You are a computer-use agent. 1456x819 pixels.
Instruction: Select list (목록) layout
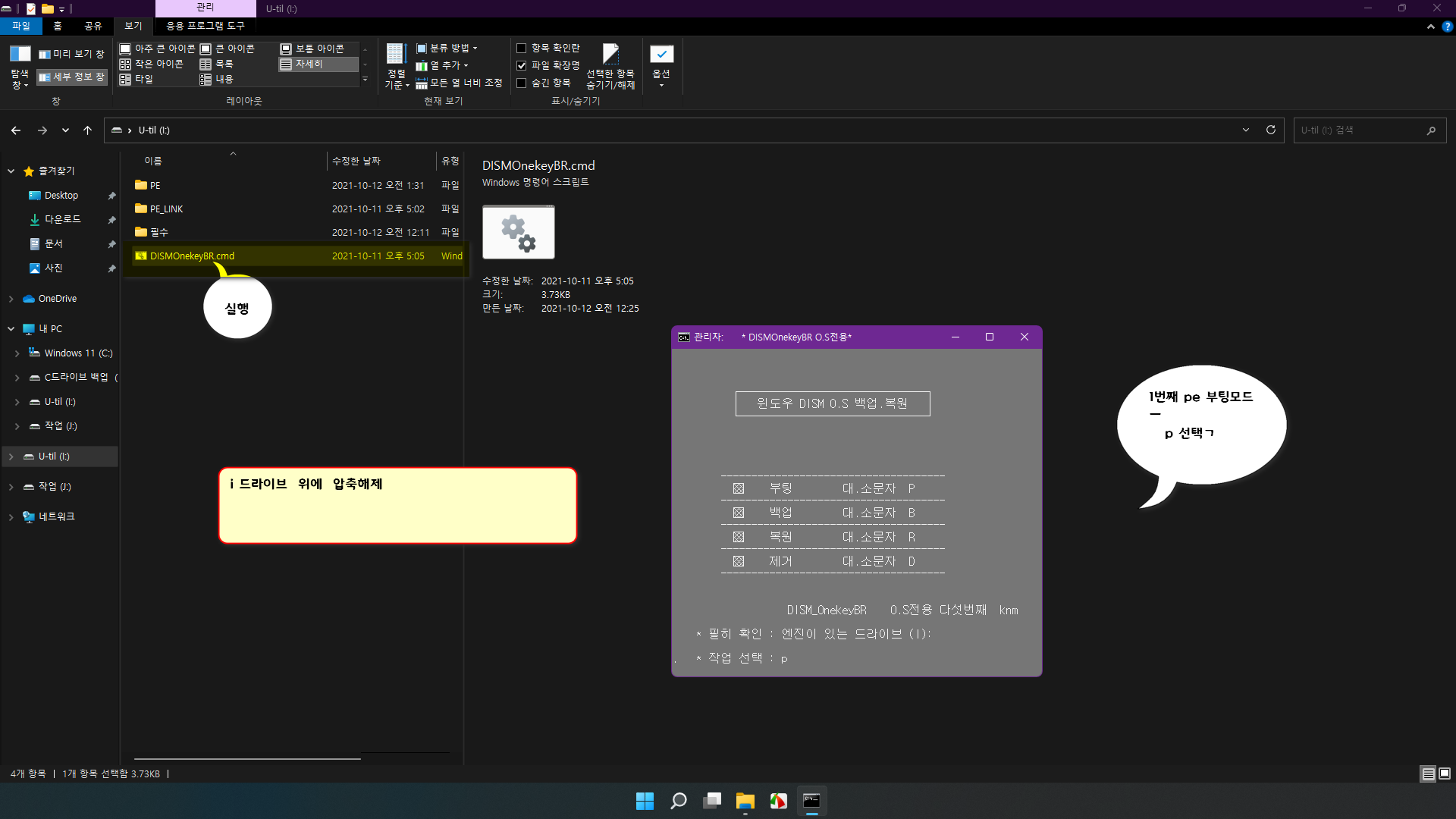pos(216,64)
